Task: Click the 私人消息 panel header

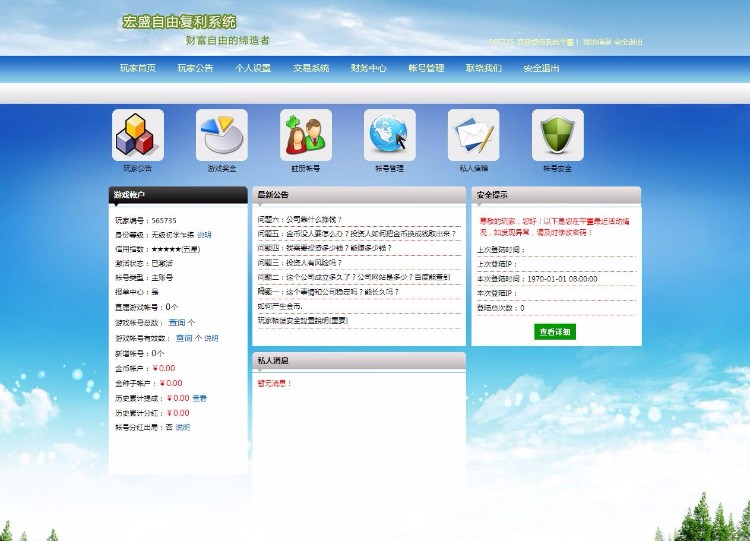Action: pos(359,361)
